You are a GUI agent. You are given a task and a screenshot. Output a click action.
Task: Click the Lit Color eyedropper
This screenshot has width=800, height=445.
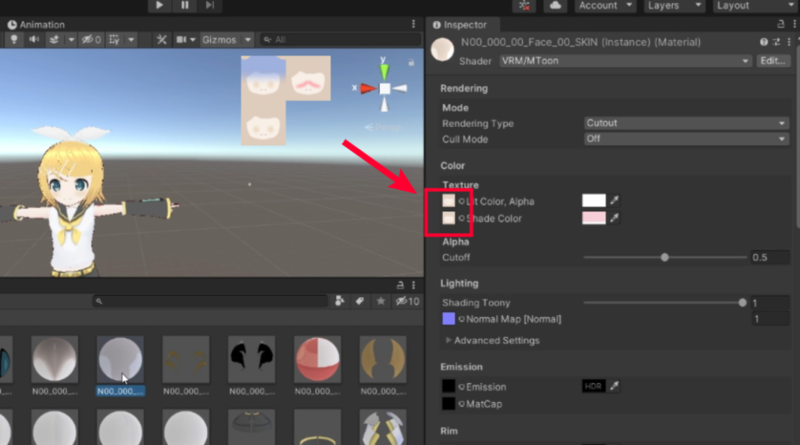tap(614, 201)
